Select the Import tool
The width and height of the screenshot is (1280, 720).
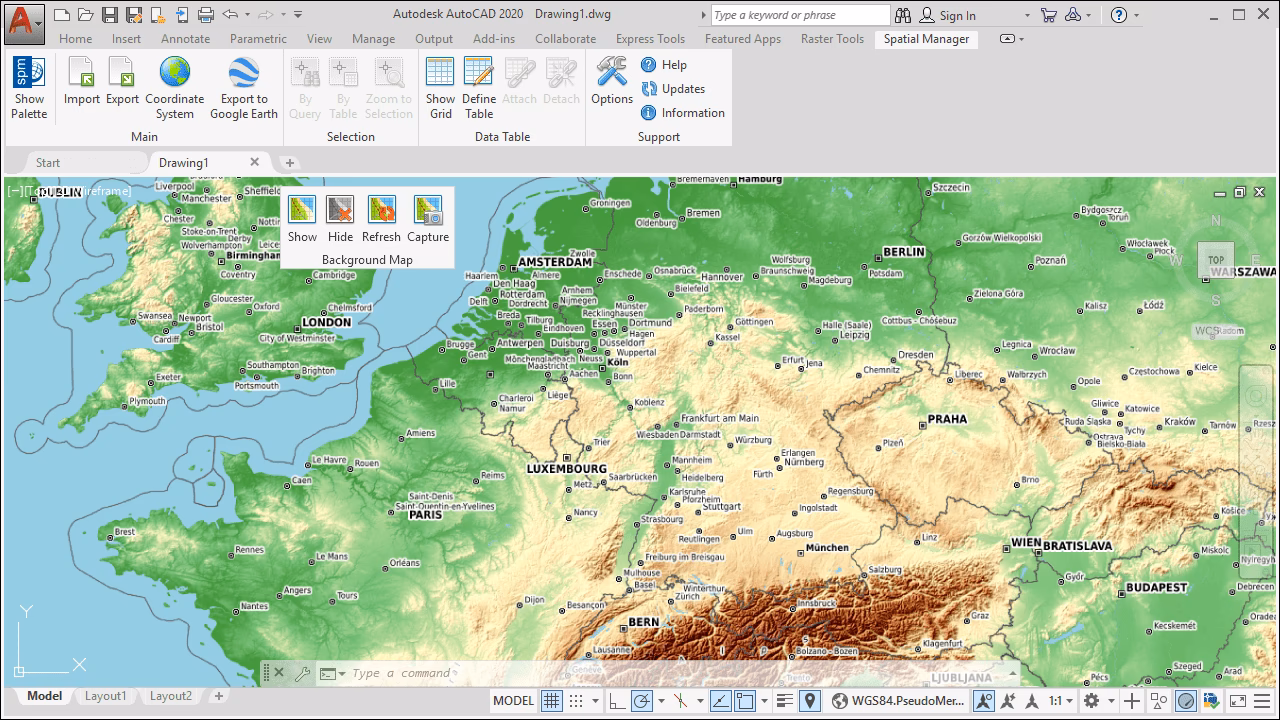click(81, 87)
